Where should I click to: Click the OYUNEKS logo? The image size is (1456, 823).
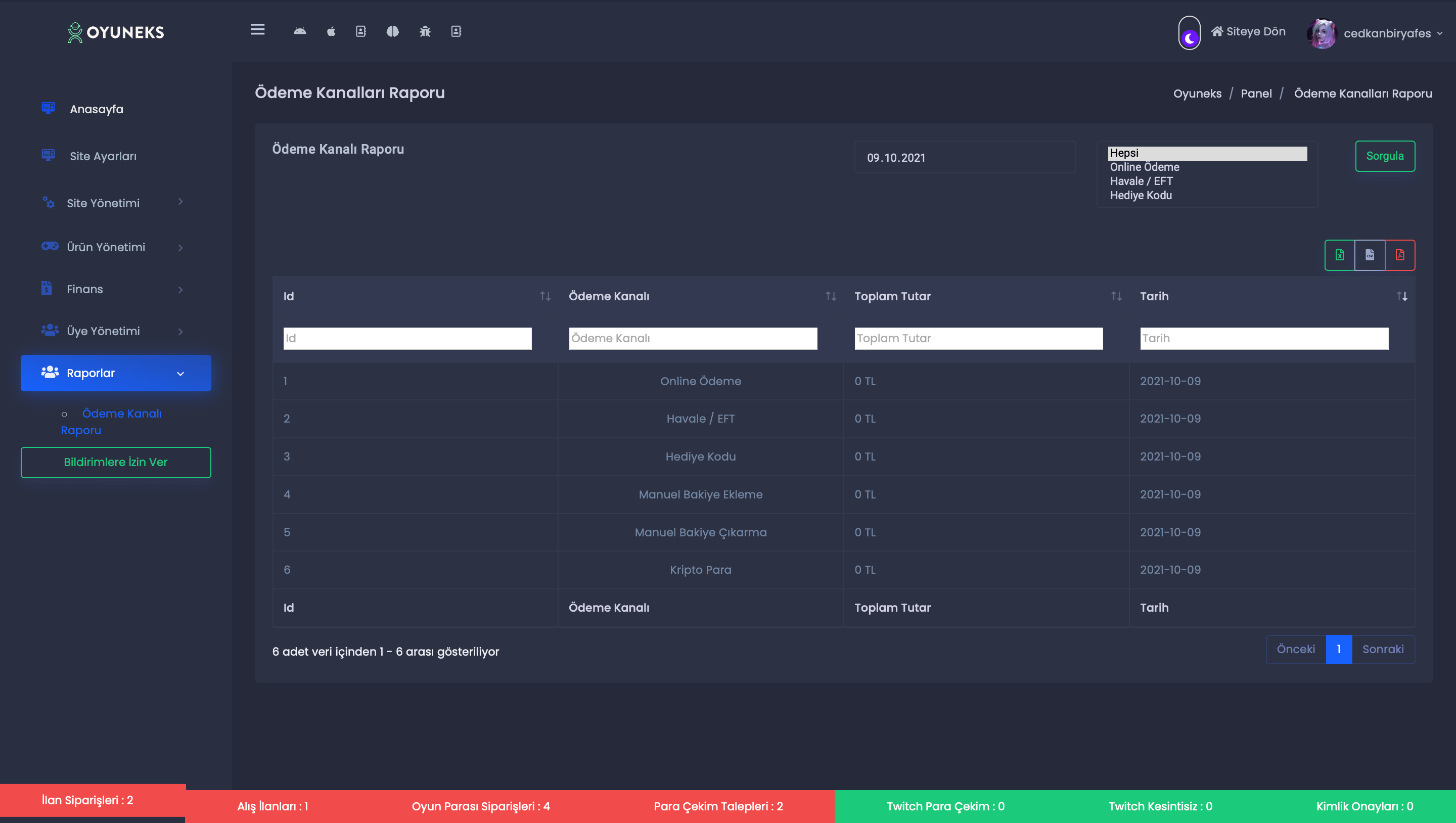click(116, 32)
